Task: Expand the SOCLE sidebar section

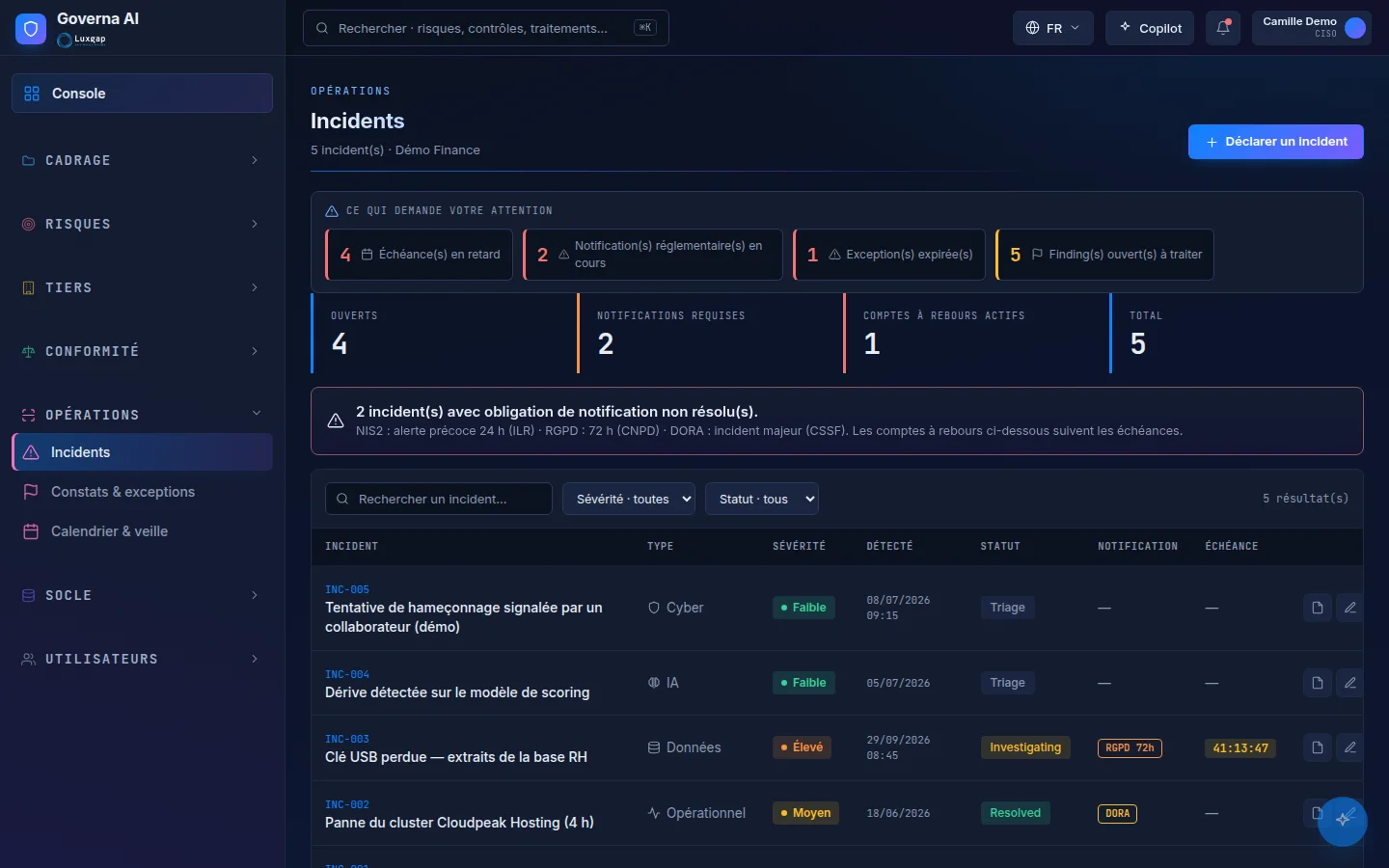Action: point(142,595)
